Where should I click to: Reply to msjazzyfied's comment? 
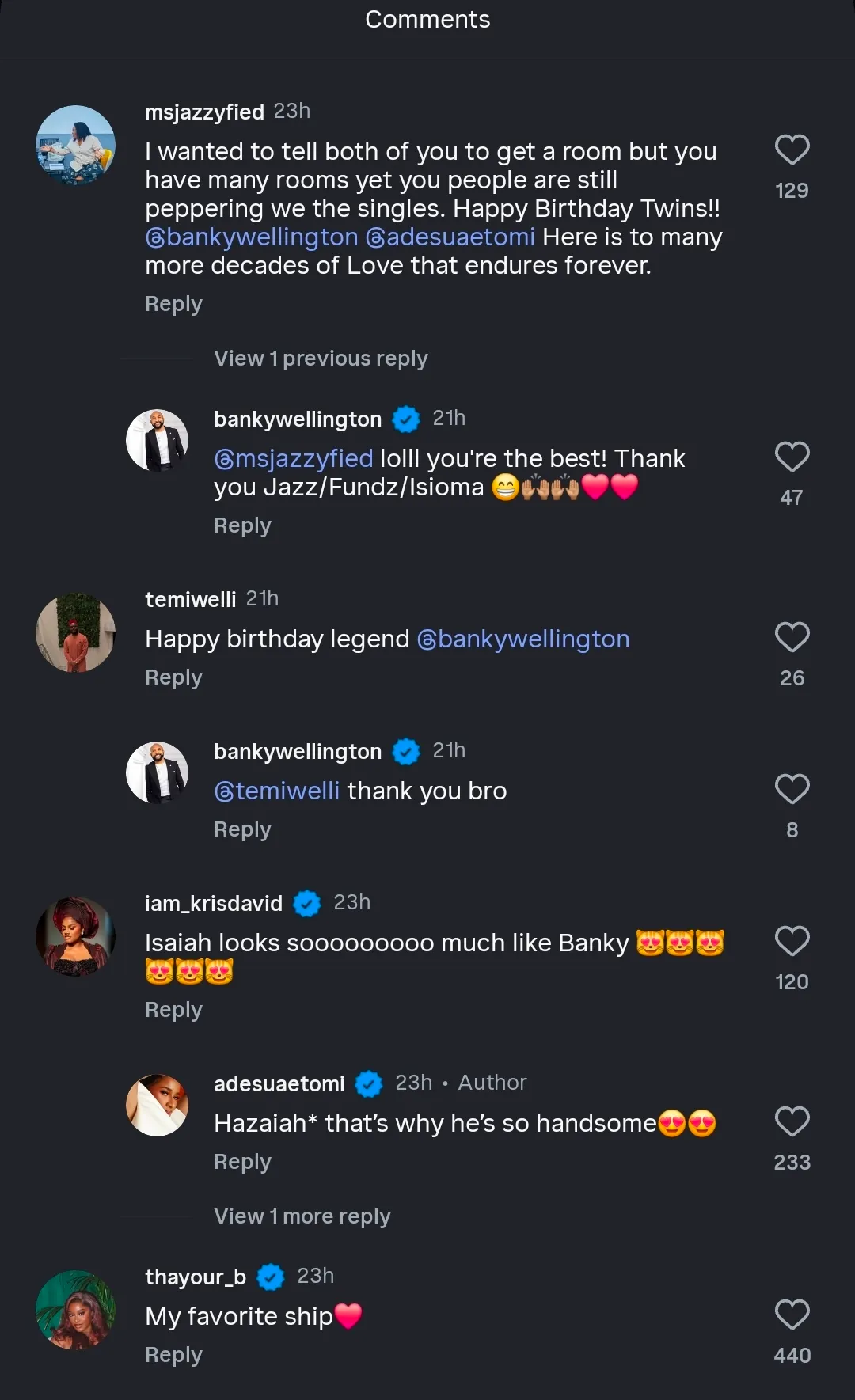coord(173,304)
